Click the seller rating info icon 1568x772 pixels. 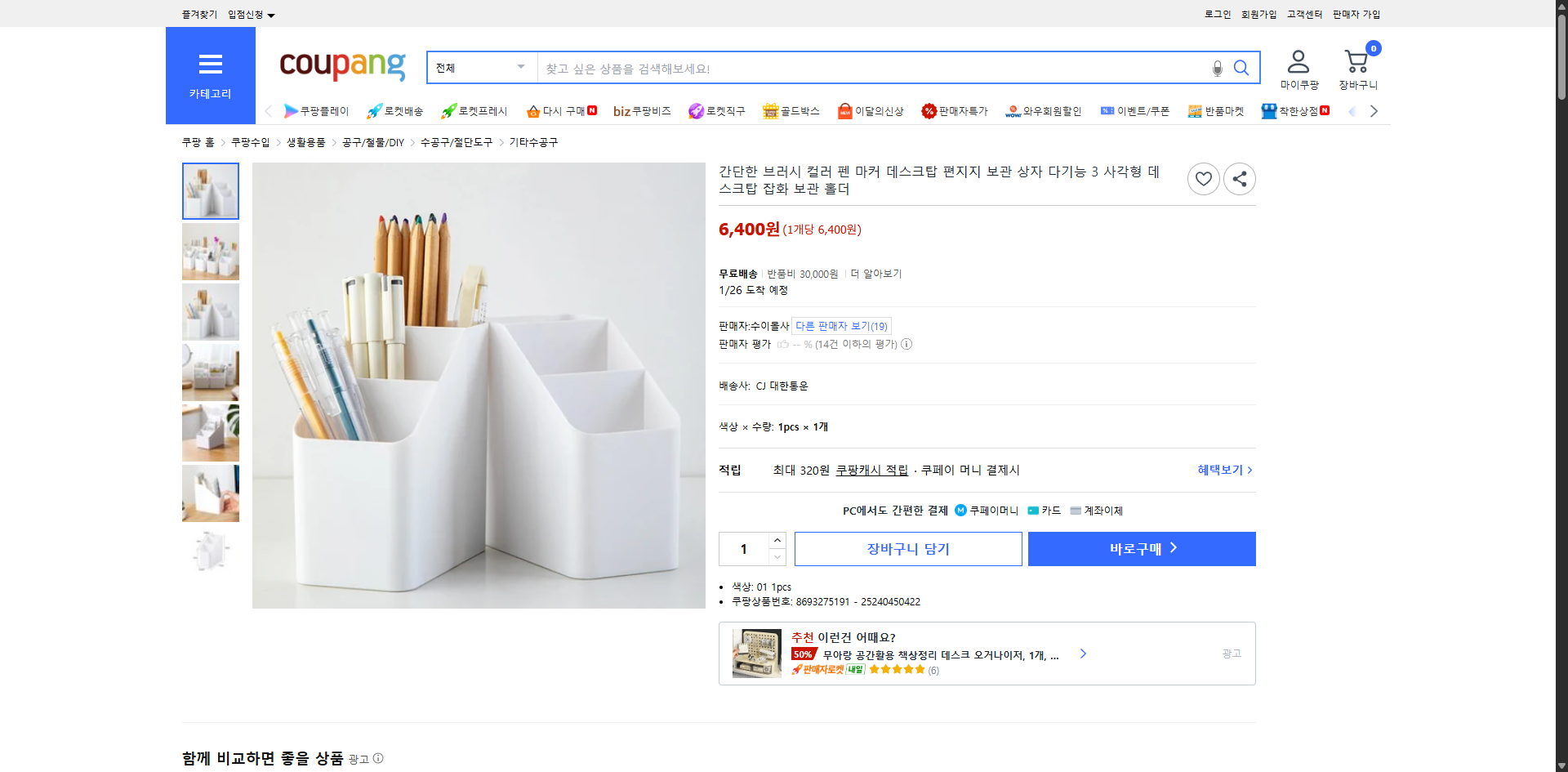906,344
